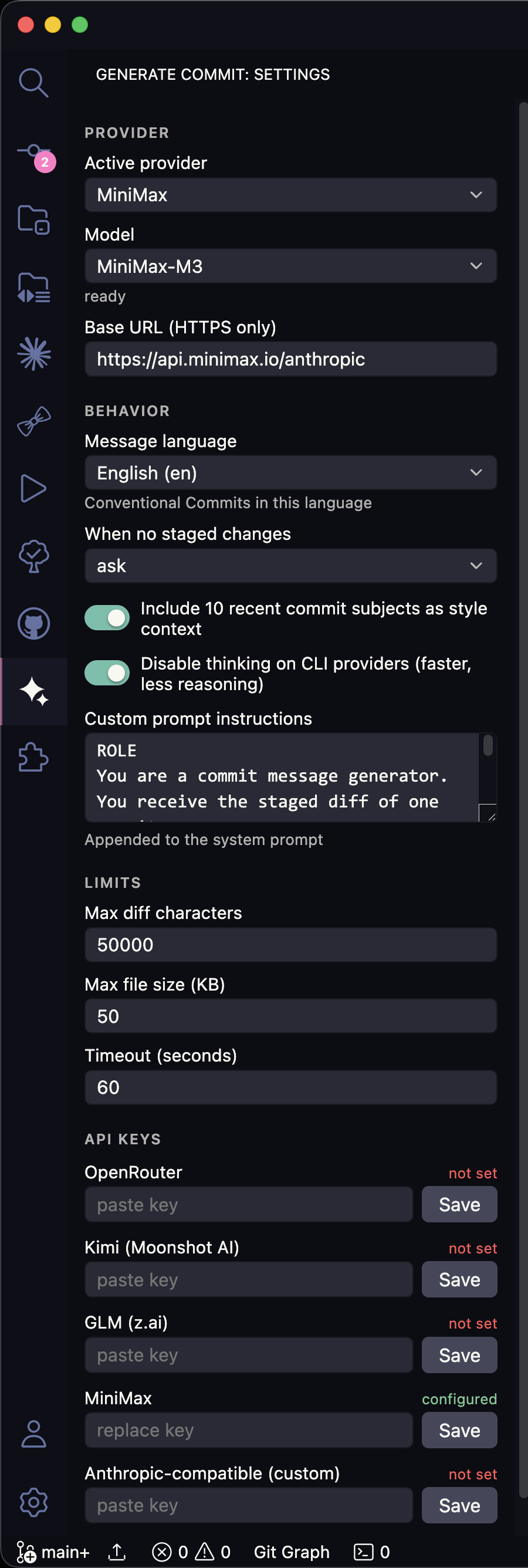528x1568 pixels.
Task: Open the Claude starburst icon in sidebar
Action: click(x=34, y=354)
